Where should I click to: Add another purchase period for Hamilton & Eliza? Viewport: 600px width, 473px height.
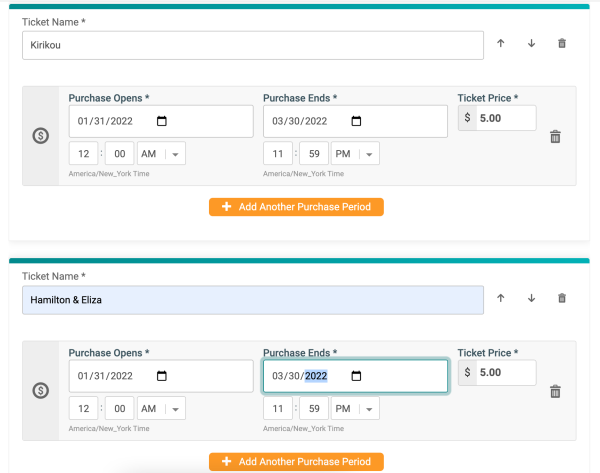(296, 462)
